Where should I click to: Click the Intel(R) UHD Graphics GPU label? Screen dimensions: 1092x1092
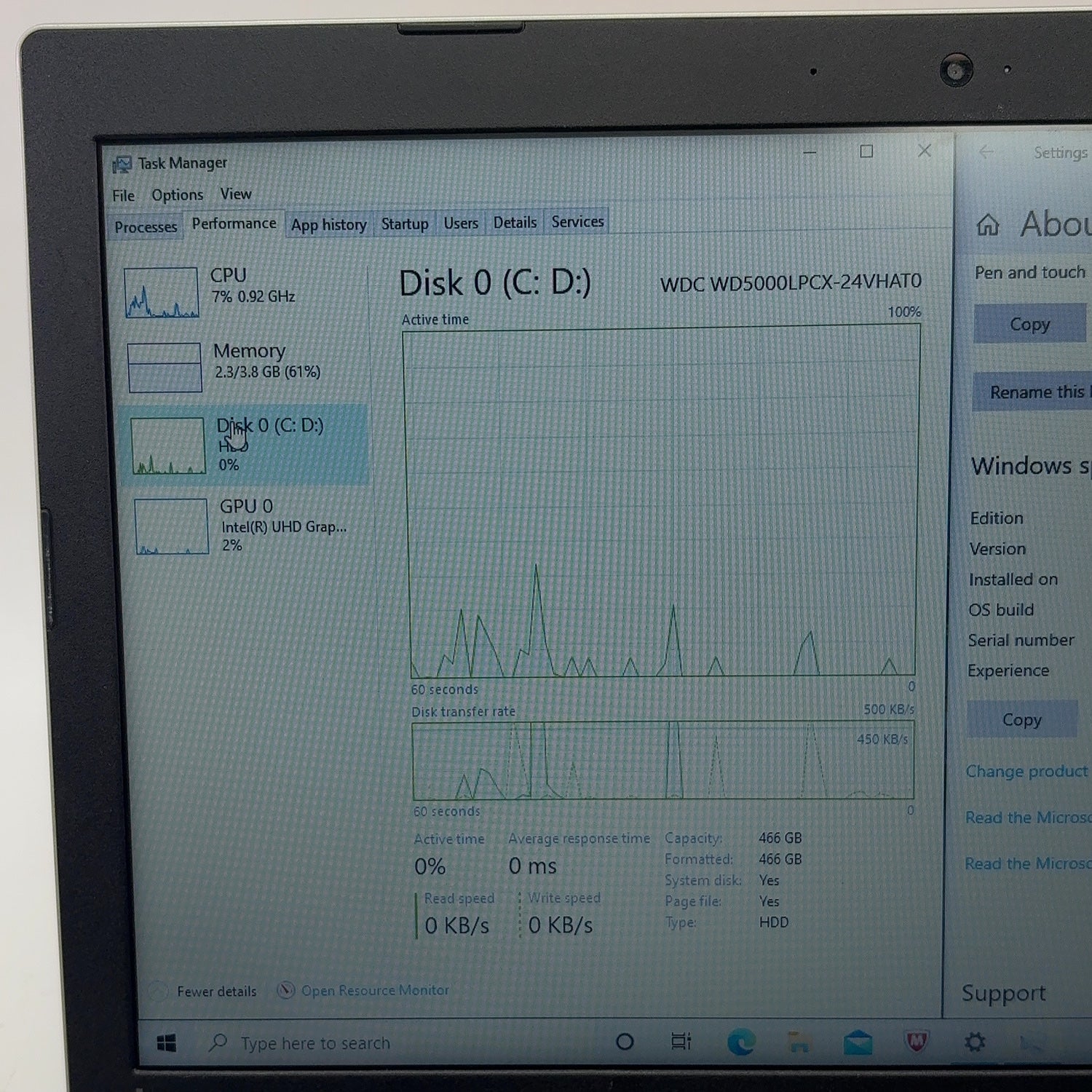284,527
